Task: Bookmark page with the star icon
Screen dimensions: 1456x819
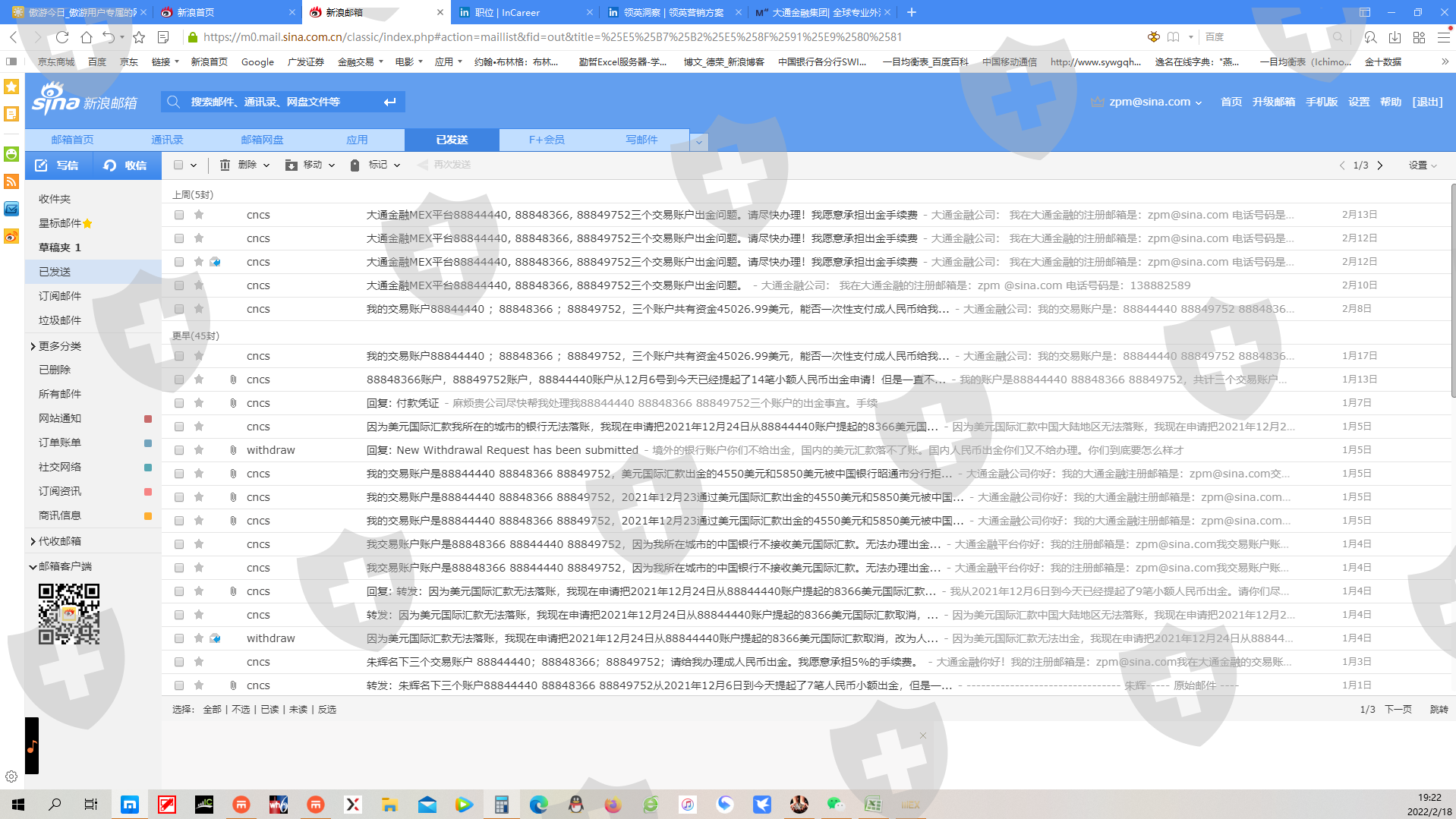Action: click(x=139, y=36)
